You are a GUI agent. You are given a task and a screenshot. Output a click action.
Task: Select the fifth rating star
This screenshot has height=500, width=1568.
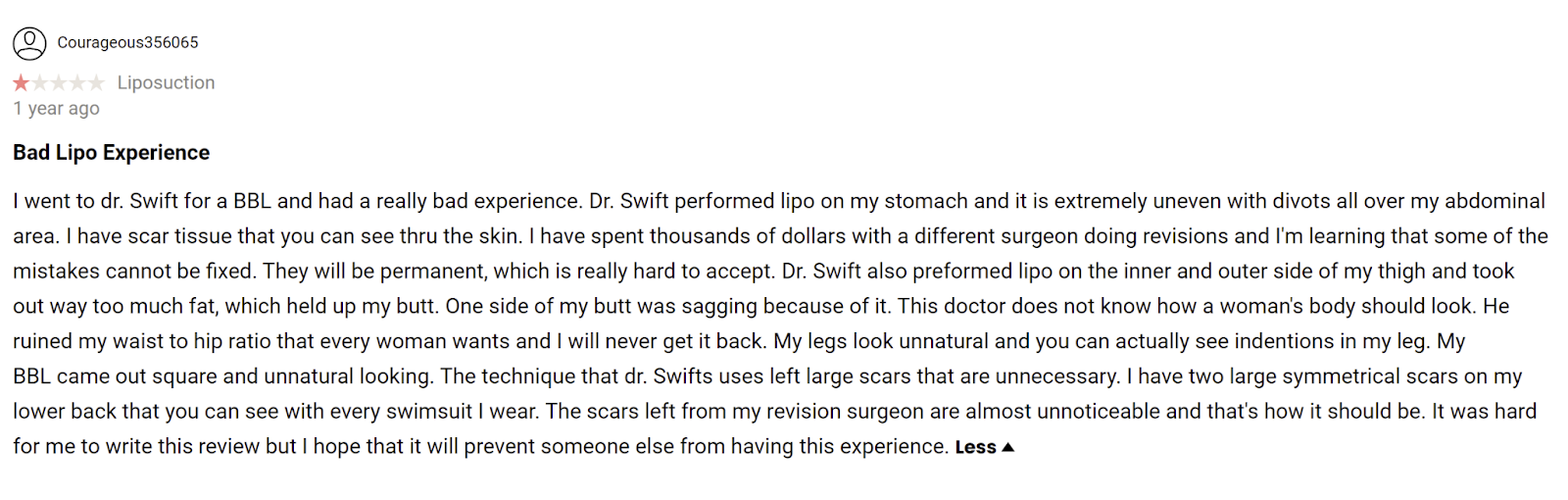pyautogui.click(x=96, y=83)
